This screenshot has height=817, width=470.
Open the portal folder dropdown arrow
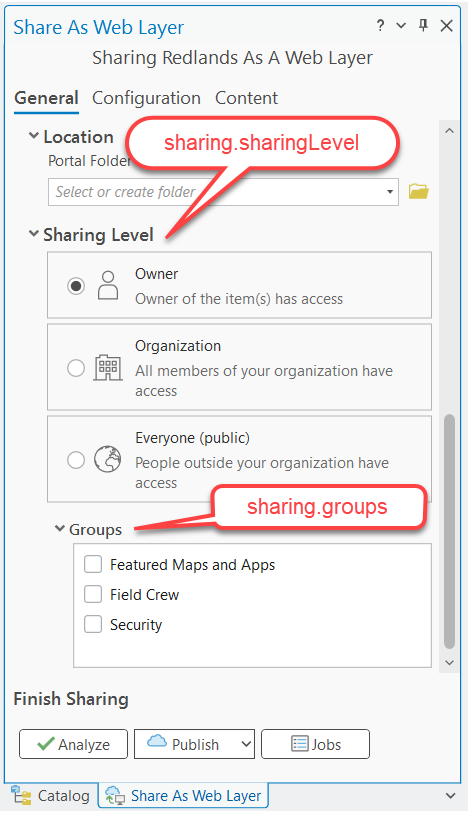click(x=390, y=192)
